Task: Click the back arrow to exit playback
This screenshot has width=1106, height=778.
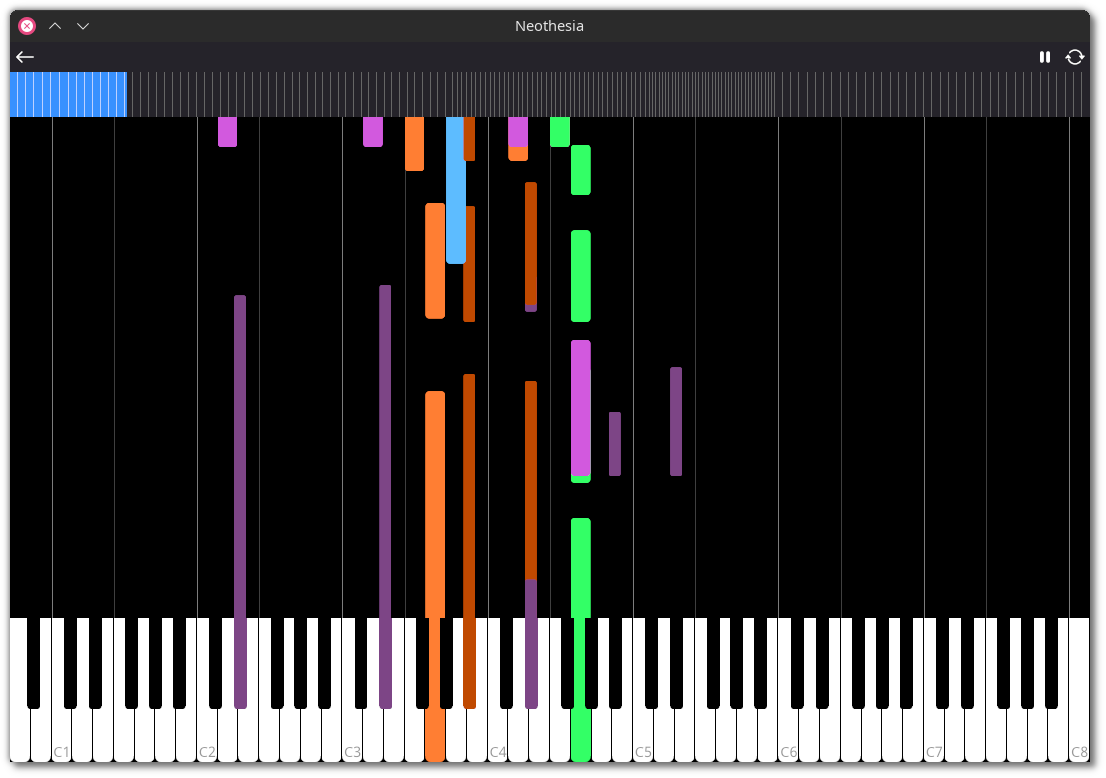Action: click(x=25, y=57)
